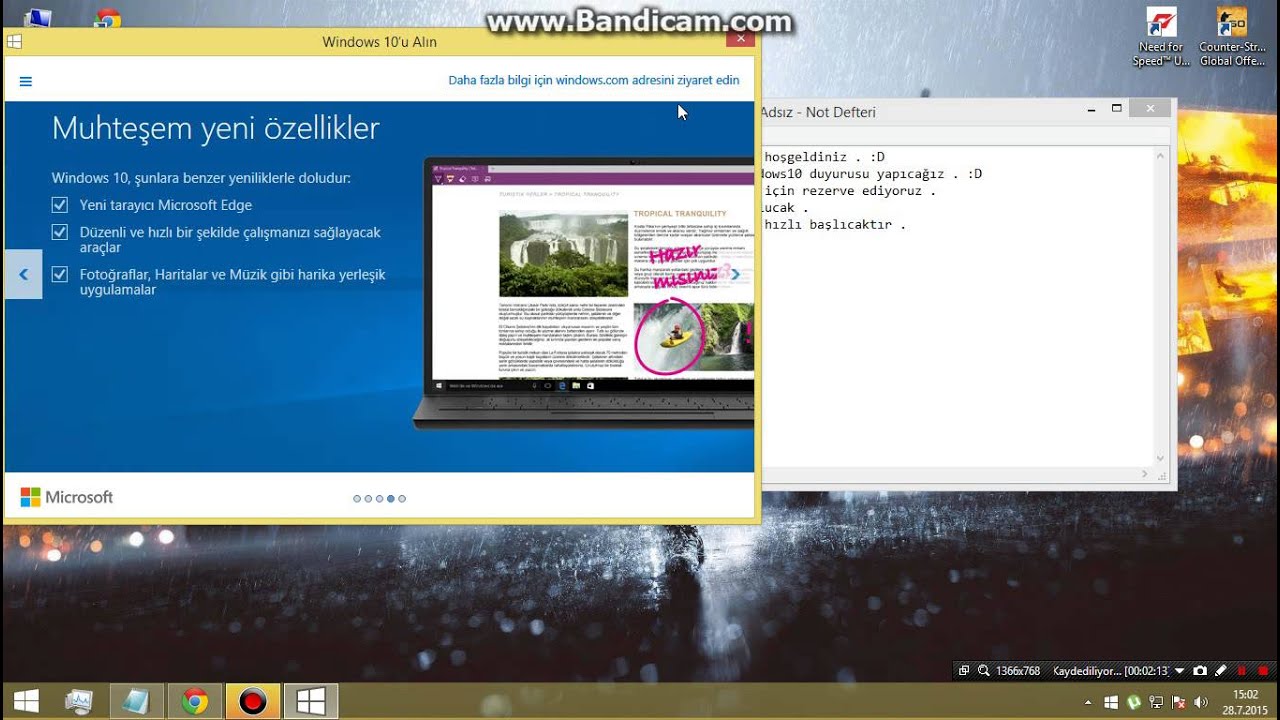Click Bandicam magnifier search icon
1280x720 pixels.
pos(983,671)
